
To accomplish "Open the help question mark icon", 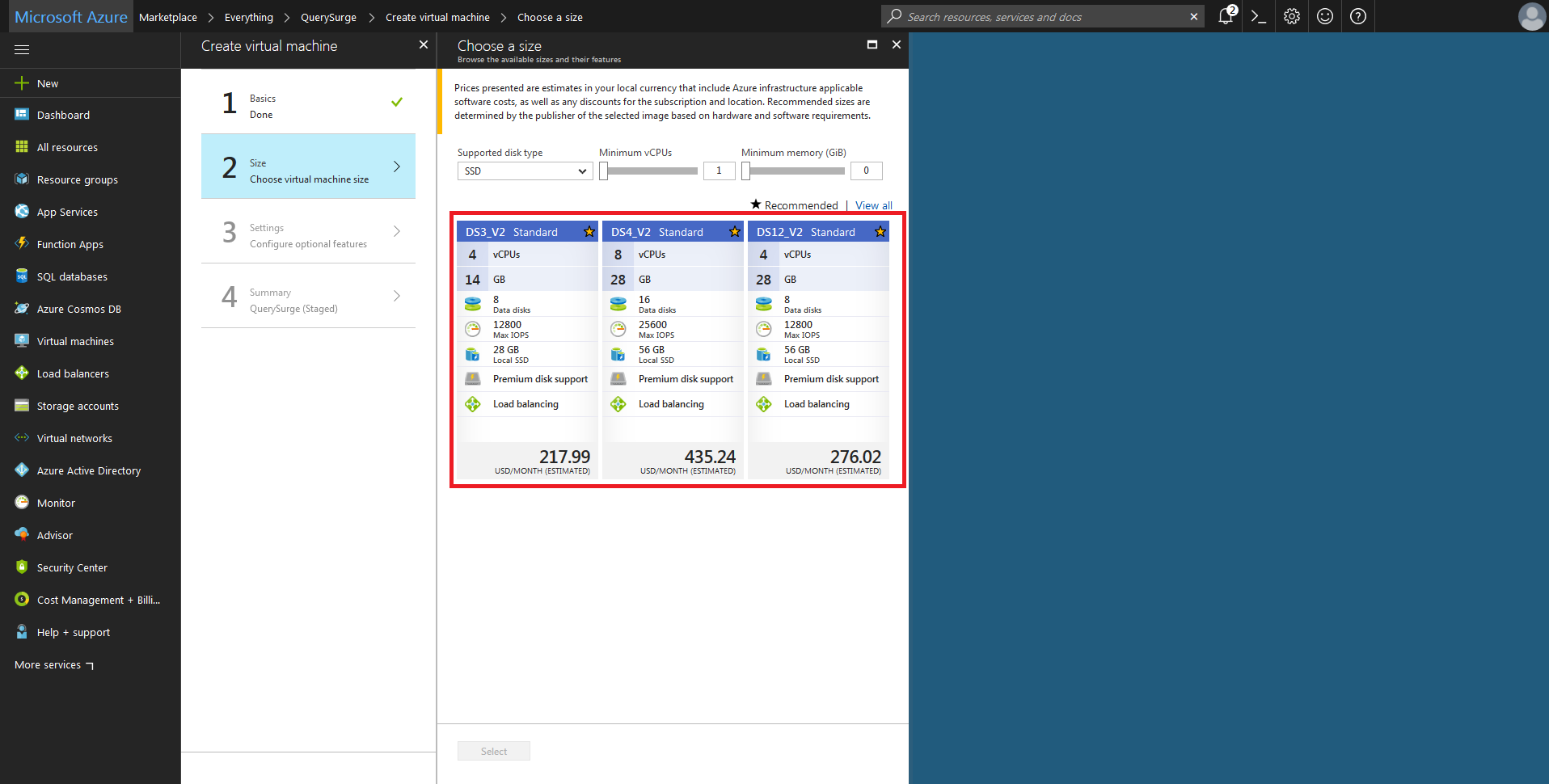I will click(x=1358, y=16).
